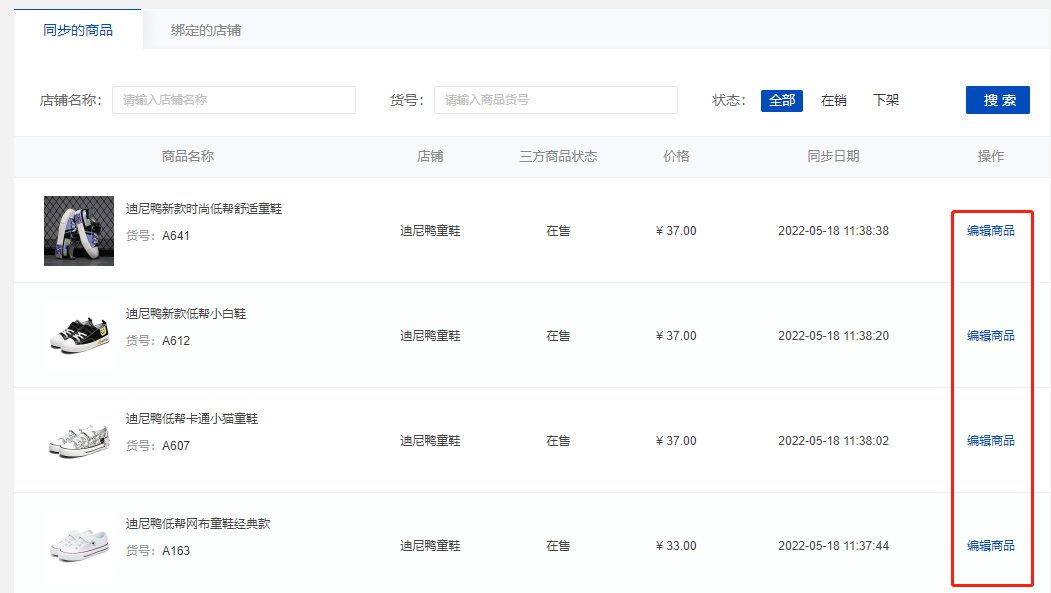The image size is (1051, 593).
Task: Focus the 货号 search input field
Action: [x=555, y=100]
